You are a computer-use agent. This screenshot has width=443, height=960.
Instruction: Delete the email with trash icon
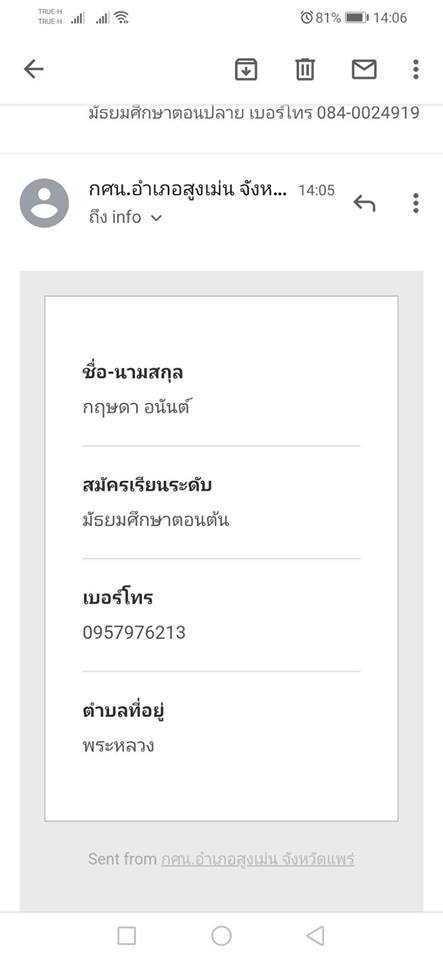click(x=305, y=69)
